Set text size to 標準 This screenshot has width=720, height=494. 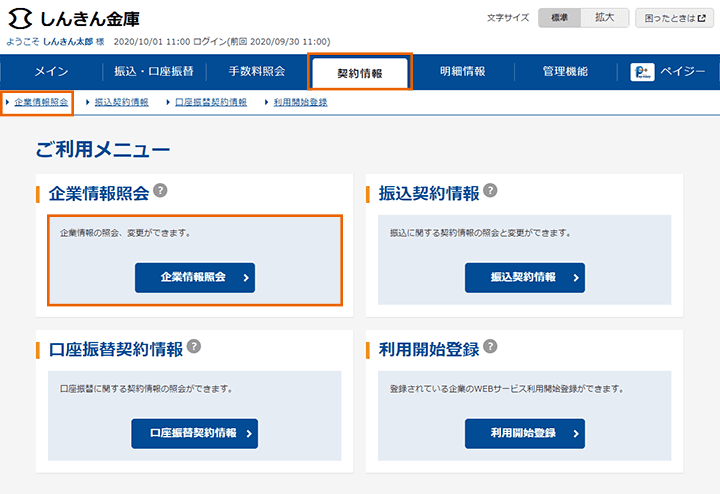(x=559, y=18)
